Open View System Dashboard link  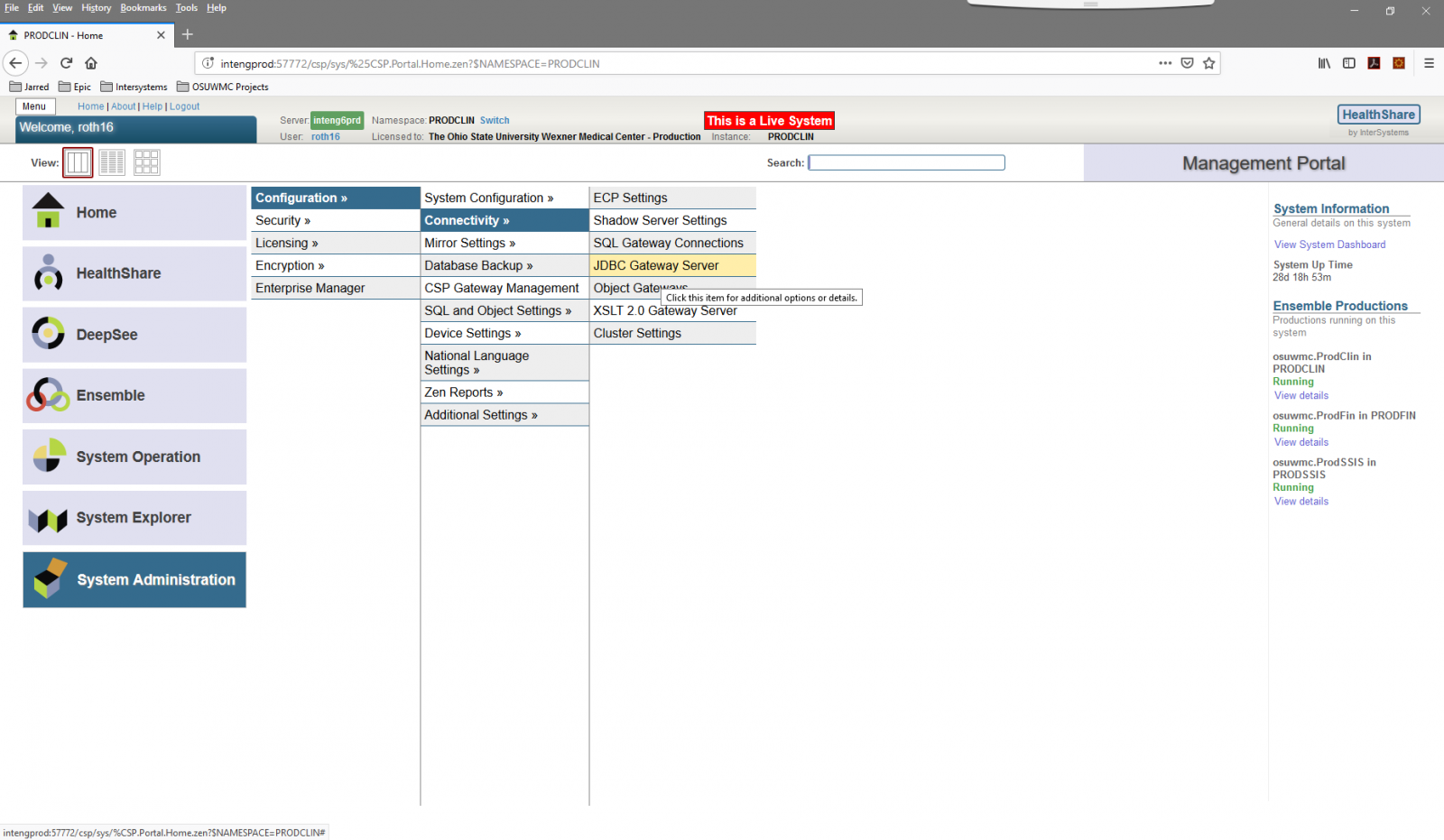[x=1329, y=245]
